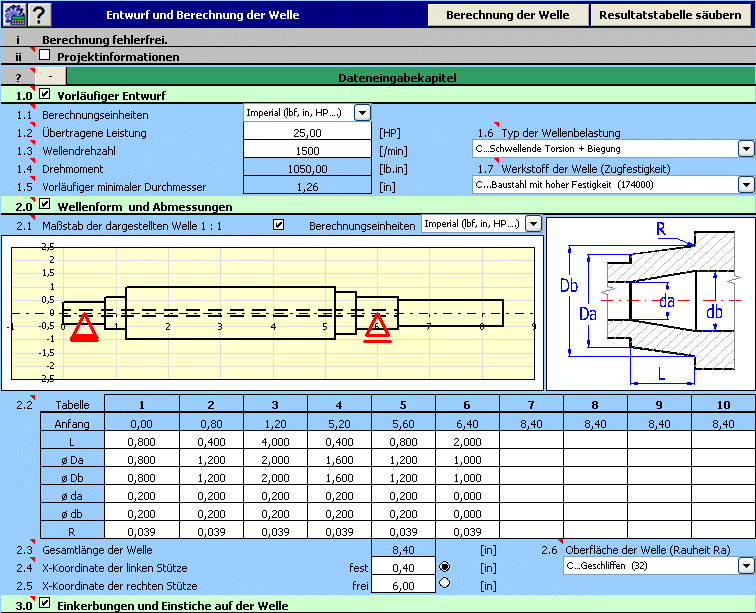756x613 pixels.
Task: Click L cell 4,000 in column 3
Action: click(x=275, y=441)
